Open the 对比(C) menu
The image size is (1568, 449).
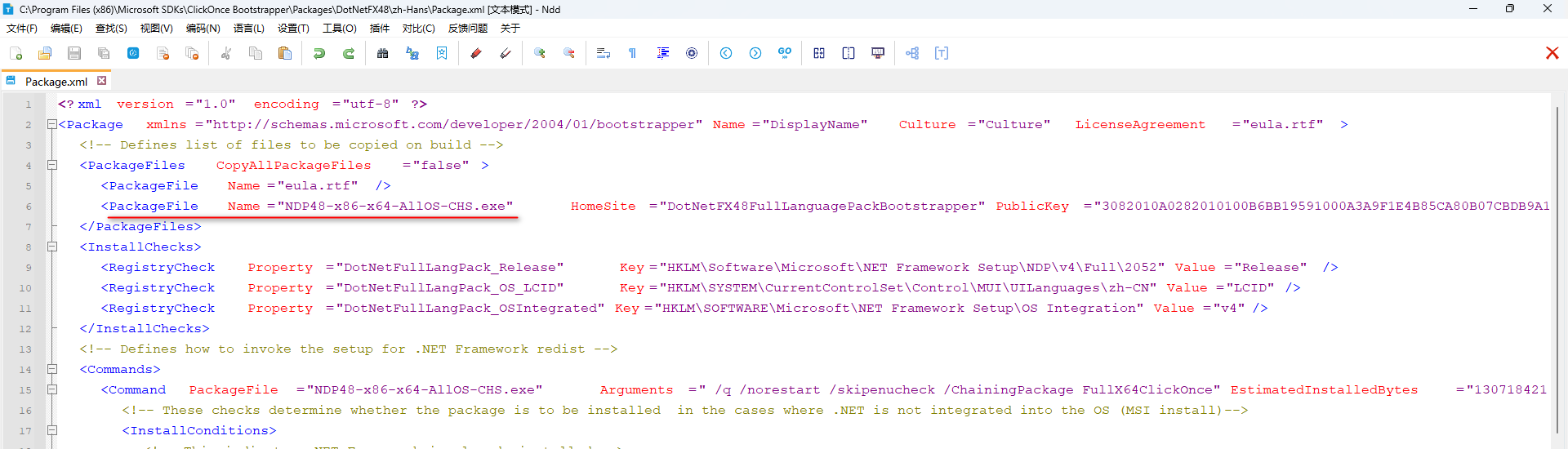tap(419, 29)
